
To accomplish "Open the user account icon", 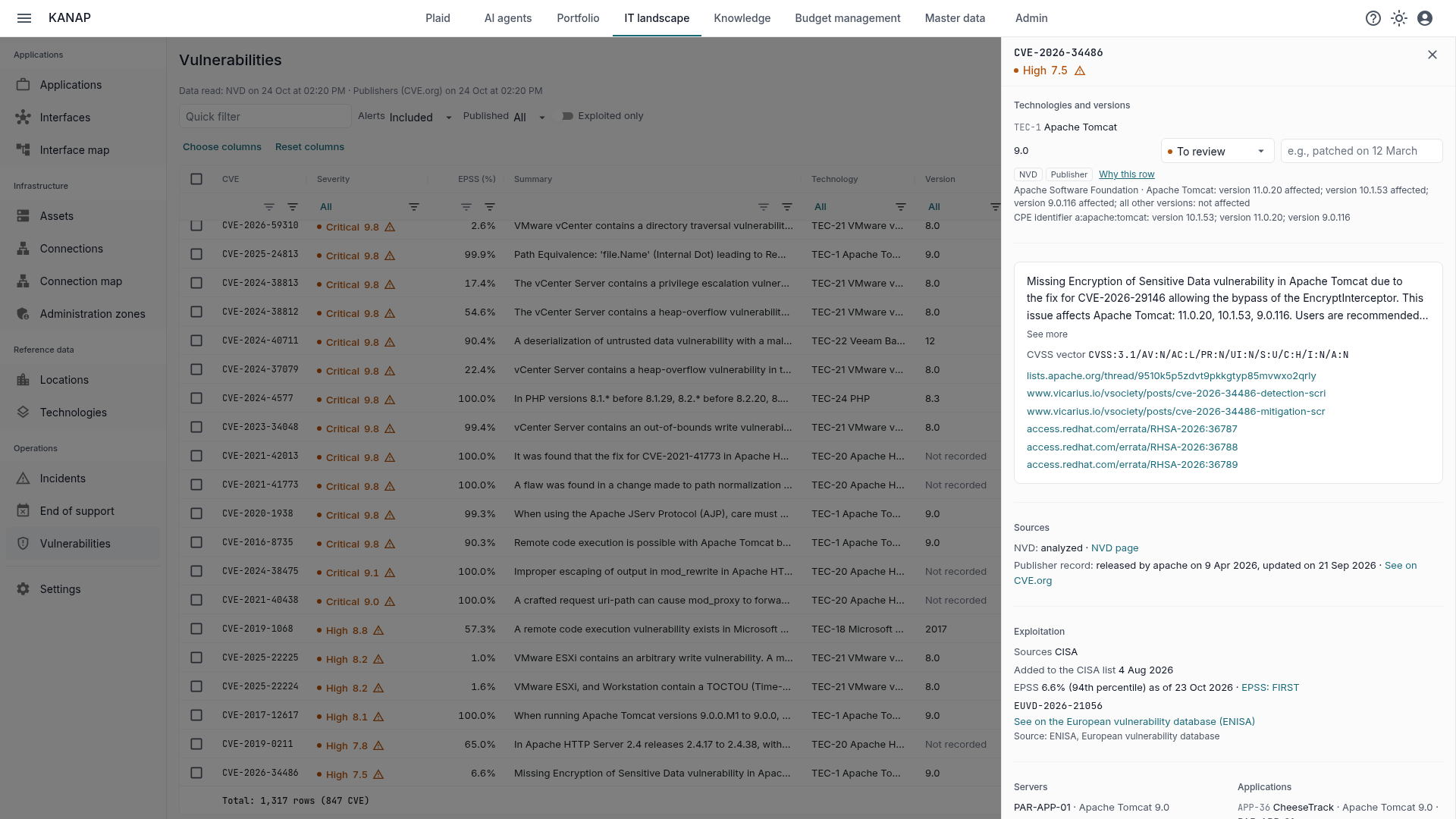I will 1425,18.
